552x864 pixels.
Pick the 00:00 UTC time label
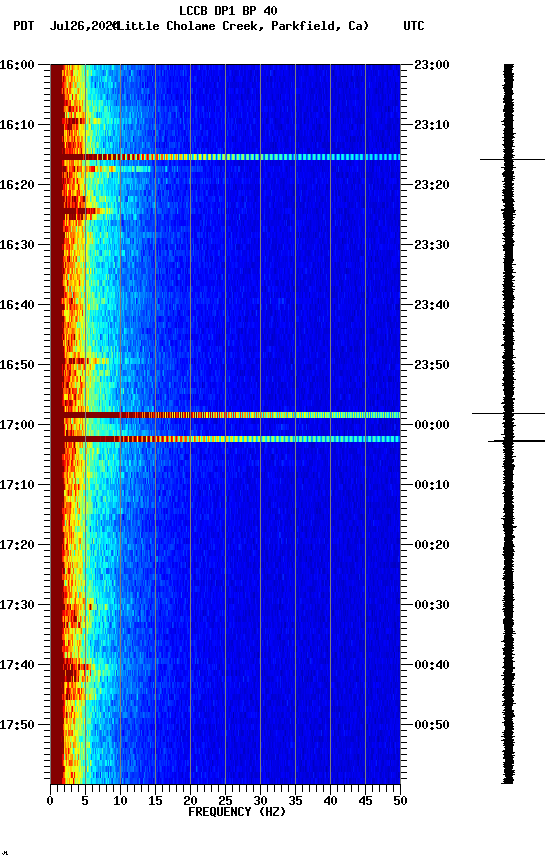432,425
